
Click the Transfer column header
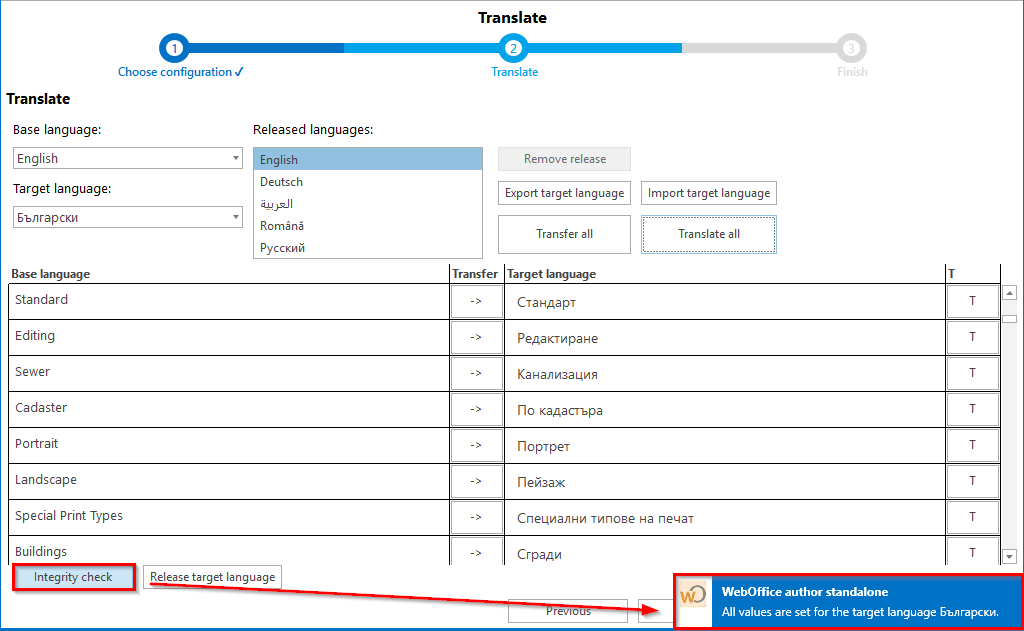[475, 274]
